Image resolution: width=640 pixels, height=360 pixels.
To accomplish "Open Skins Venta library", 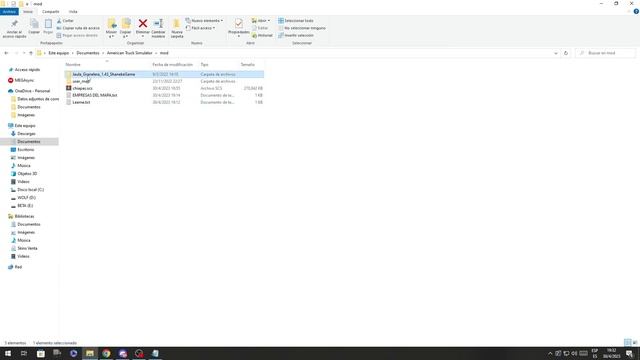I will point(27,248).
